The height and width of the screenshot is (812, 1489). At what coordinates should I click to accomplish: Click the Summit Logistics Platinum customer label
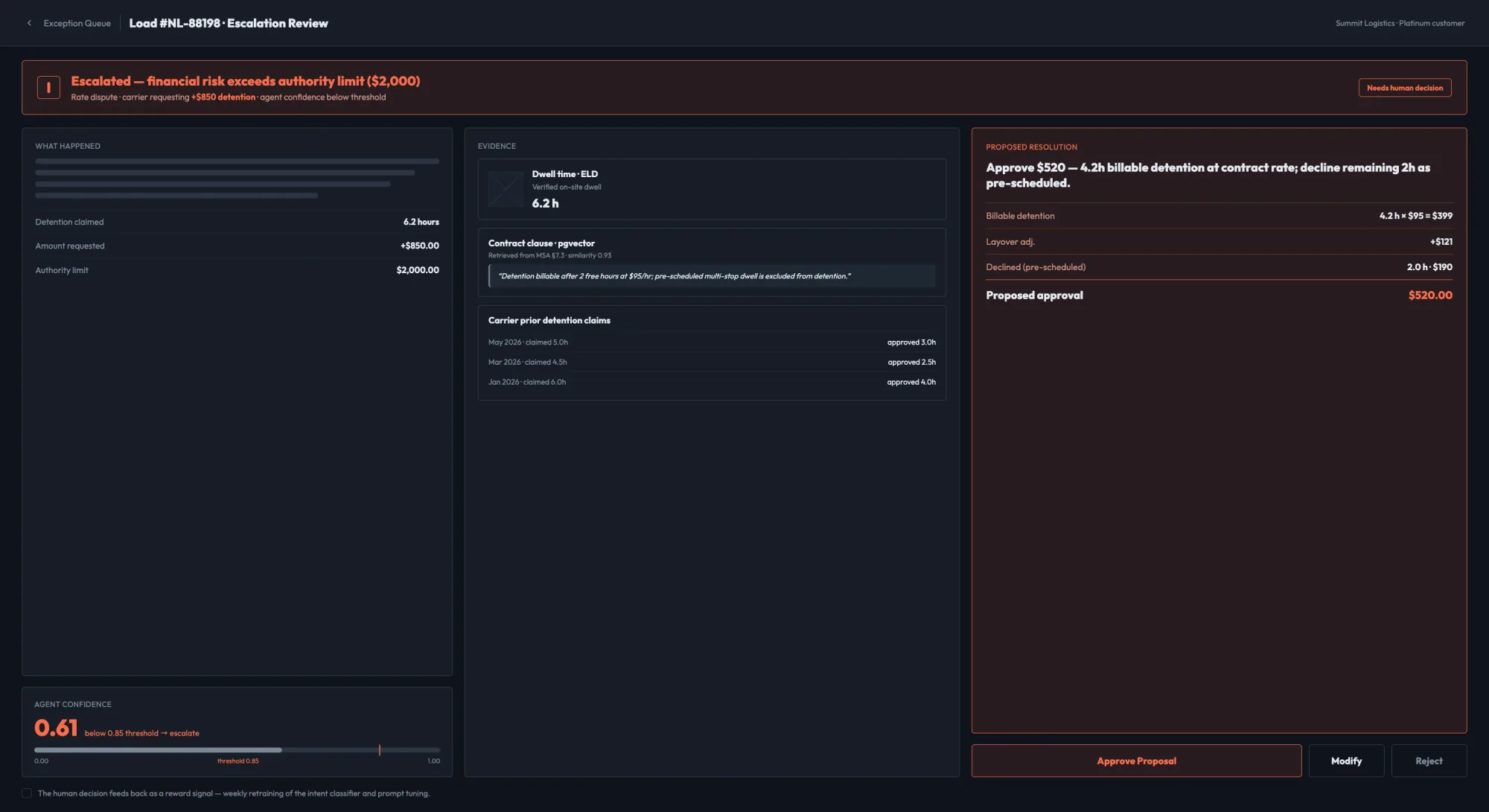pyautogui.click(x=1400, y=23)
